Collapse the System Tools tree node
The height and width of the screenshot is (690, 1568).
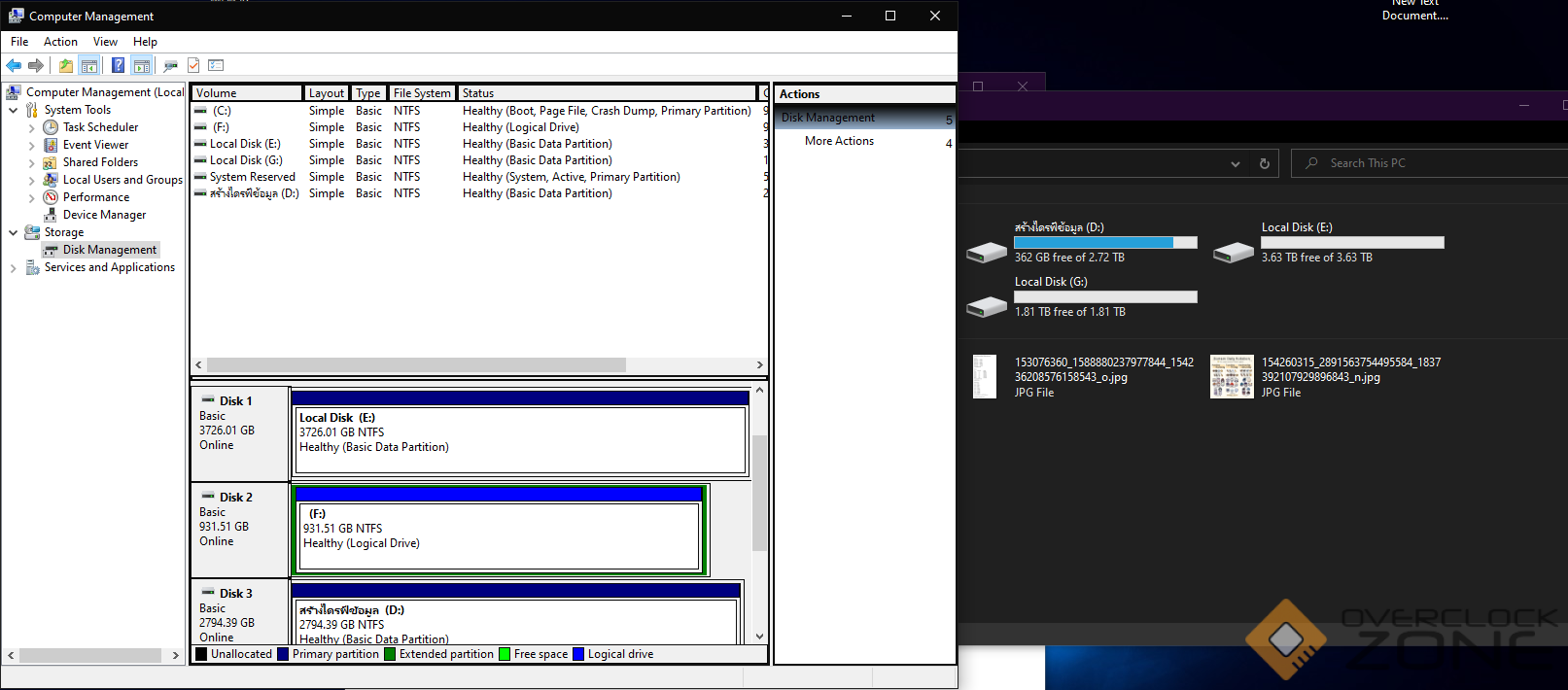(13, 110)
